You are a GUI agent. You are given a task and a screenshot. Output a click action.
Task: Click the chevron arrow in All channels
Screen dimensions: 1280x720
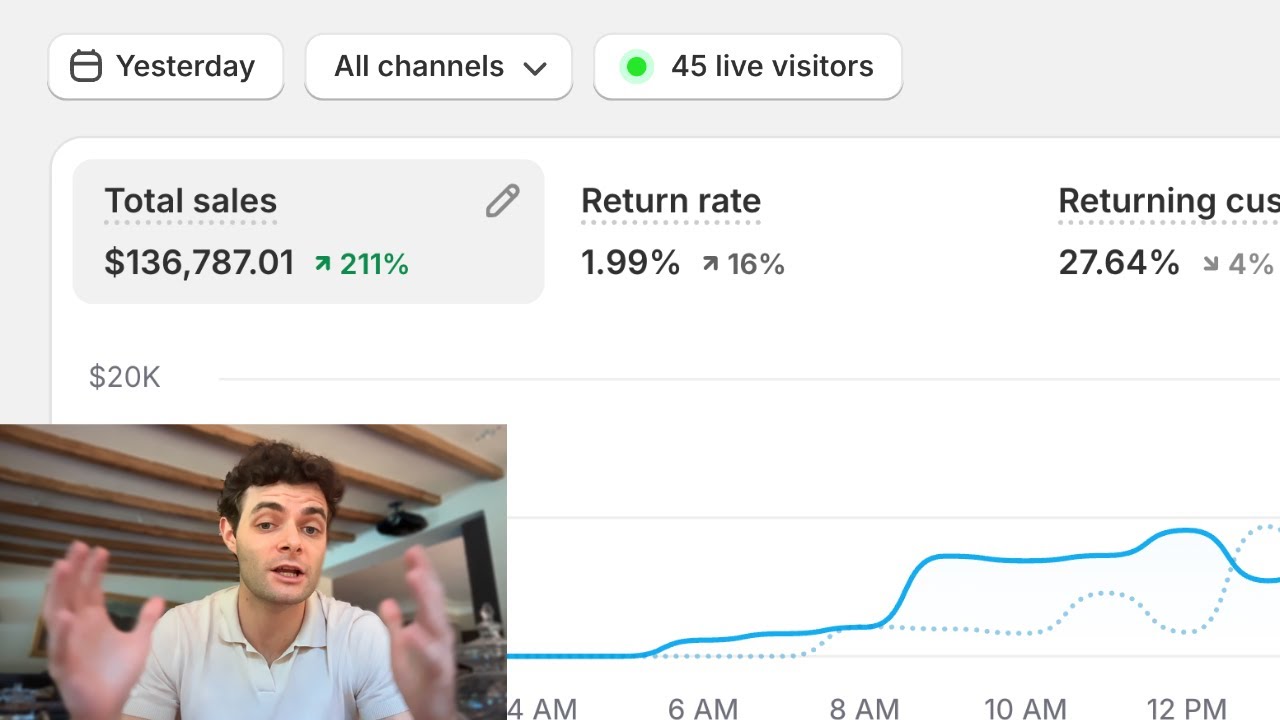coord(535,68)
